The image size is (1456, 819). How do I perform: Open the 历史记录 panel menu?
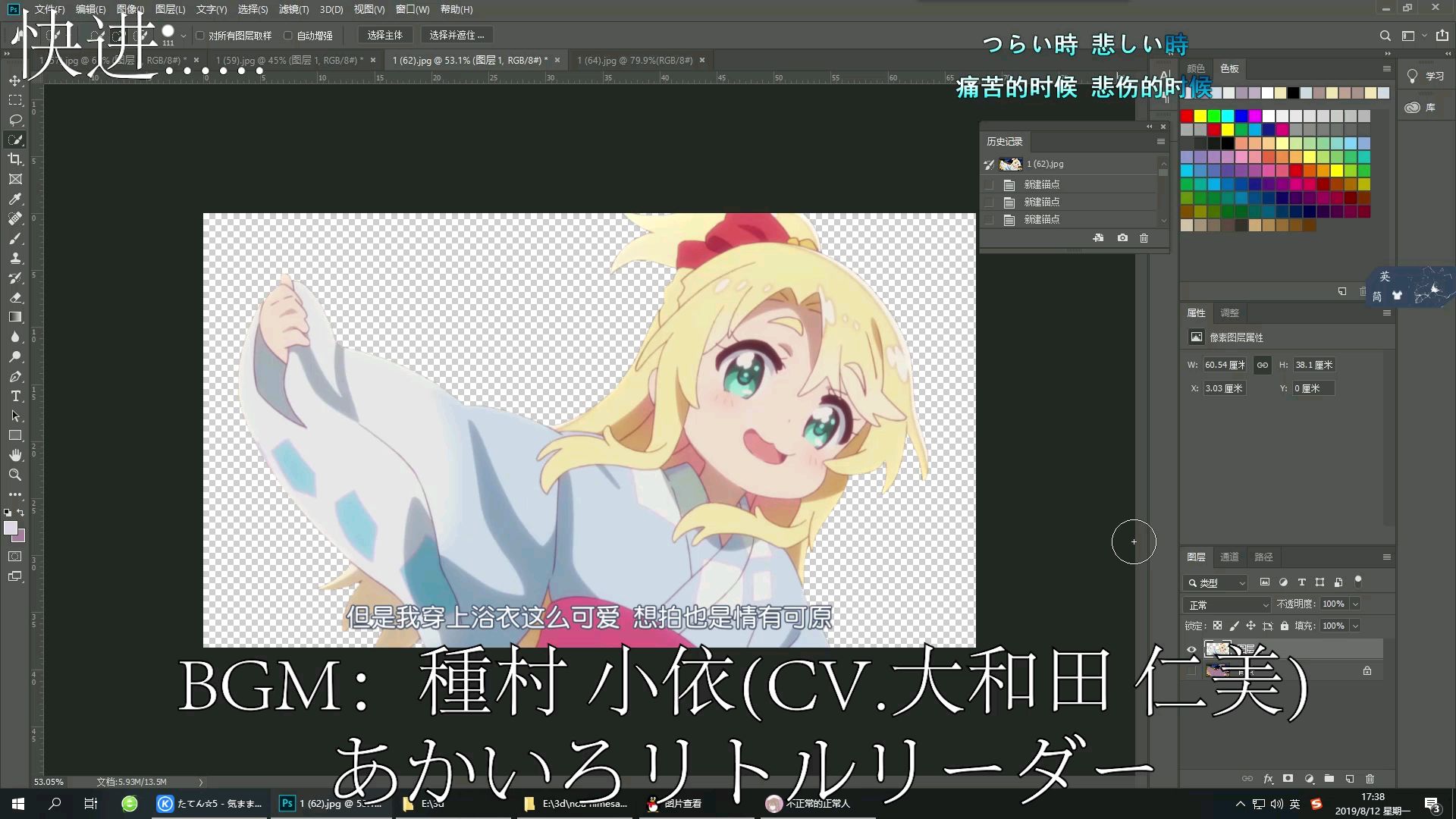click(1160, 142)
